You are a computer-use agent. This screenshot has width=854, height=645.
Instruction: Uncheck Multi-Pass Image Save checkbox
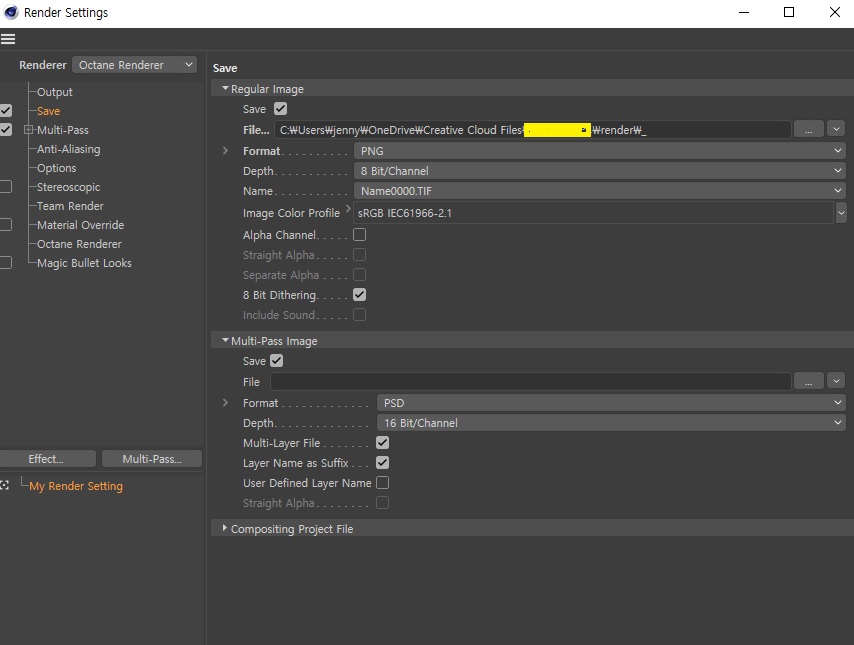click(x=277, y=361)
